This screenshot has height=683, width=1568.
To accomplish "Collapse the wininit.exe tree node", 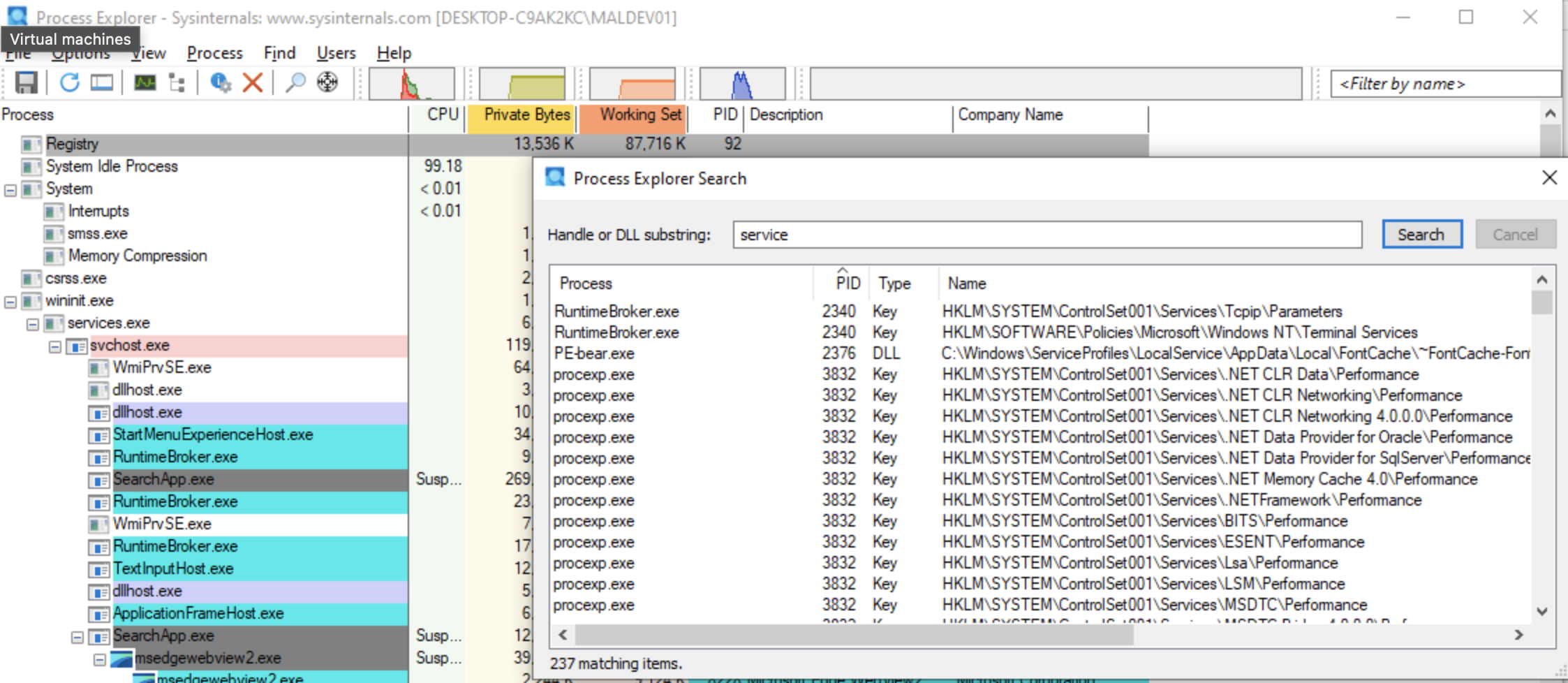I will (10, 302).
